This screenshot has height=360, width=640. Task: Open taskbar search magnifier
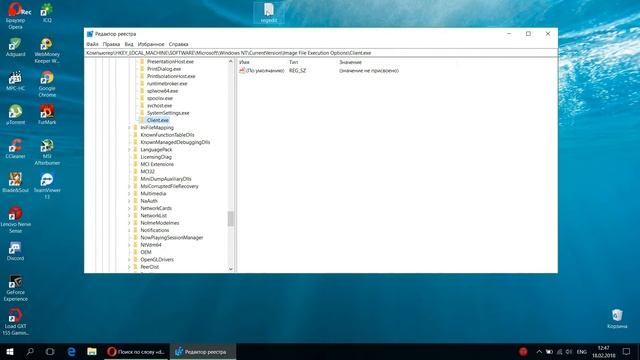(30, 351)
